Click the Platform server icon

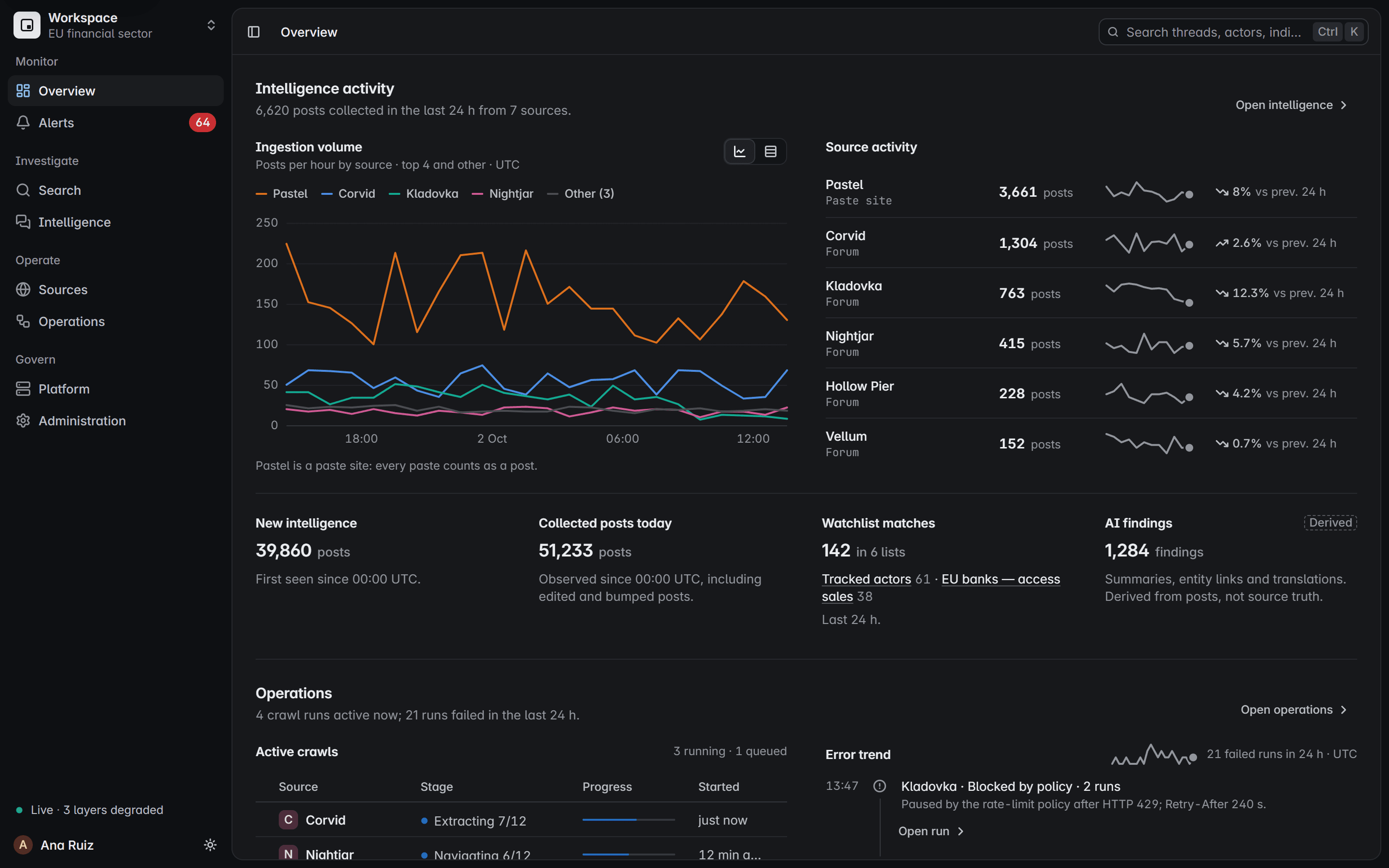point(23,389)
